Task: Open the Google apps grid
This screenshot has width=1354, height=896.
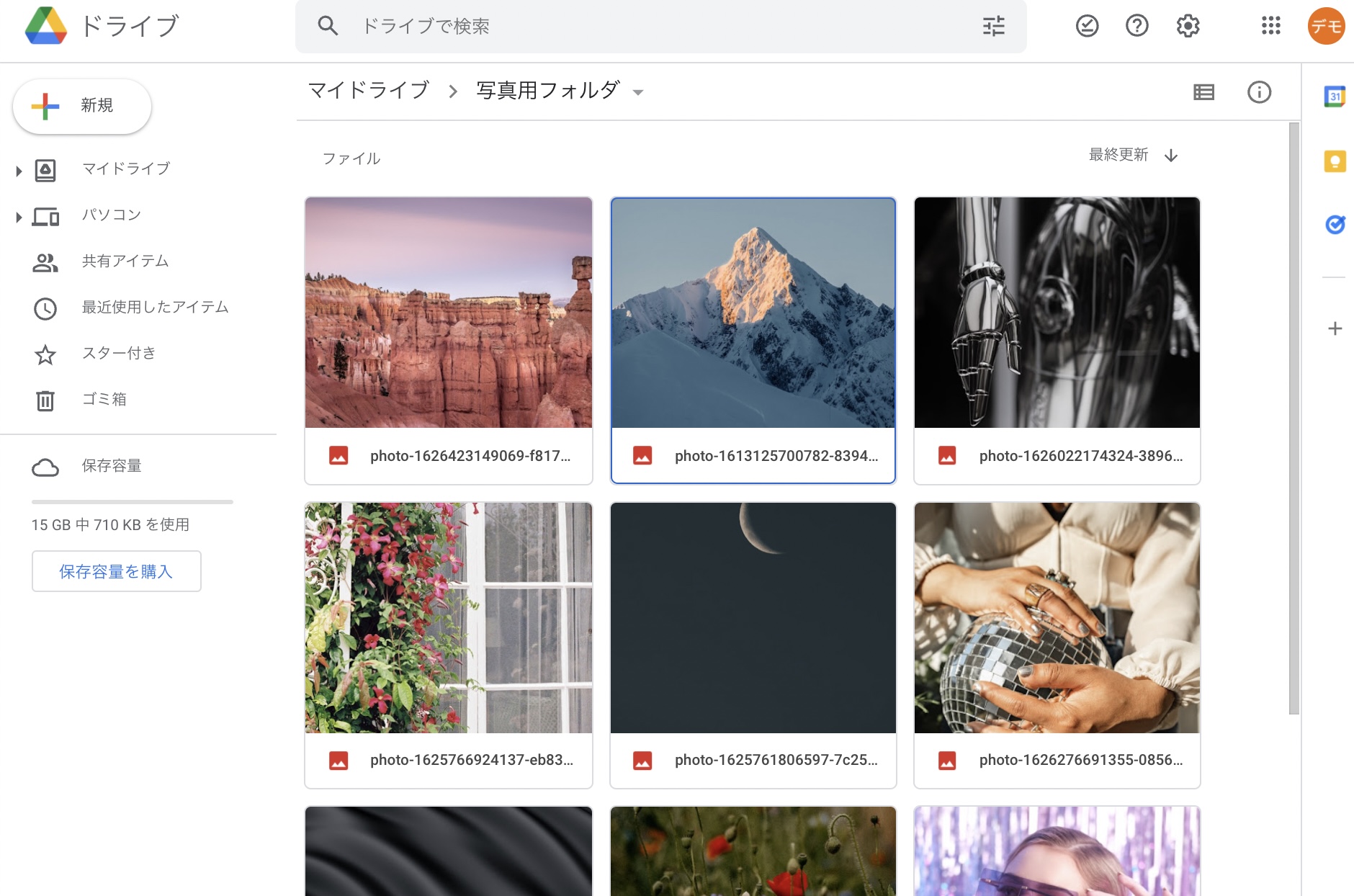Action: pos(1270,27)
